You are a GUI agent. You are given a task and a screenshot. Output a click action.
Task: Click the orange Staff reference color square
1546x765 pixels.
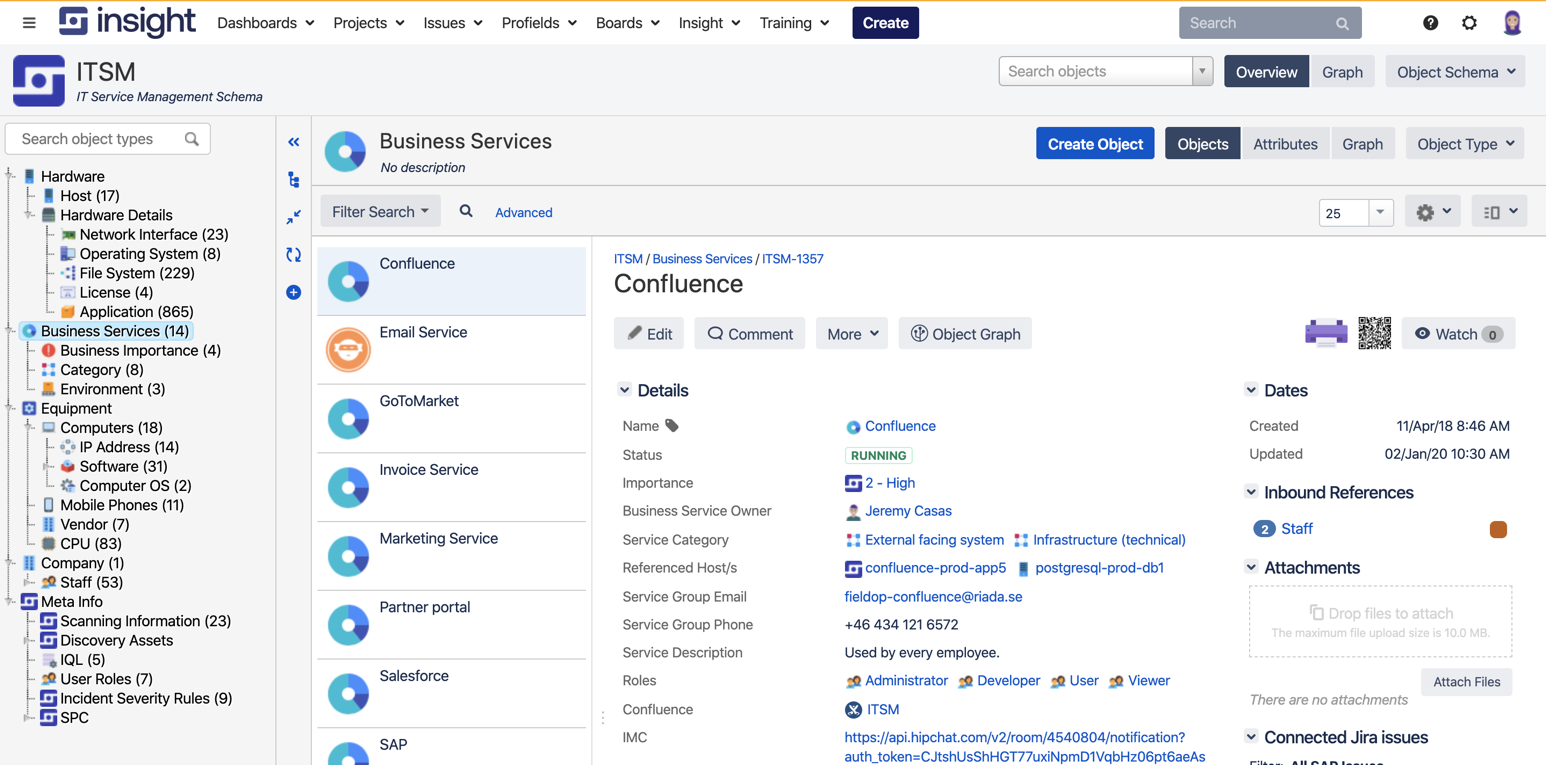click(1498, 529)
